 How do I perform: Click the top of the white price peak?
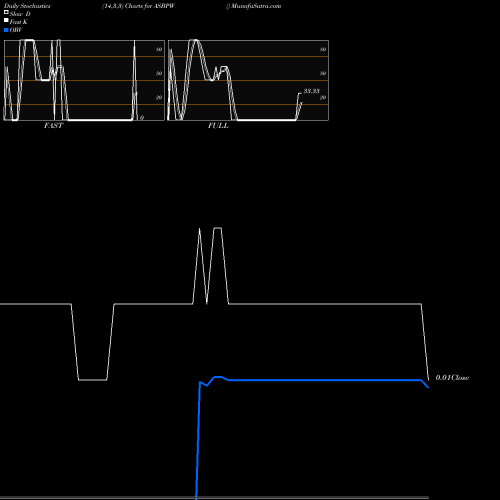pos(218,228)
